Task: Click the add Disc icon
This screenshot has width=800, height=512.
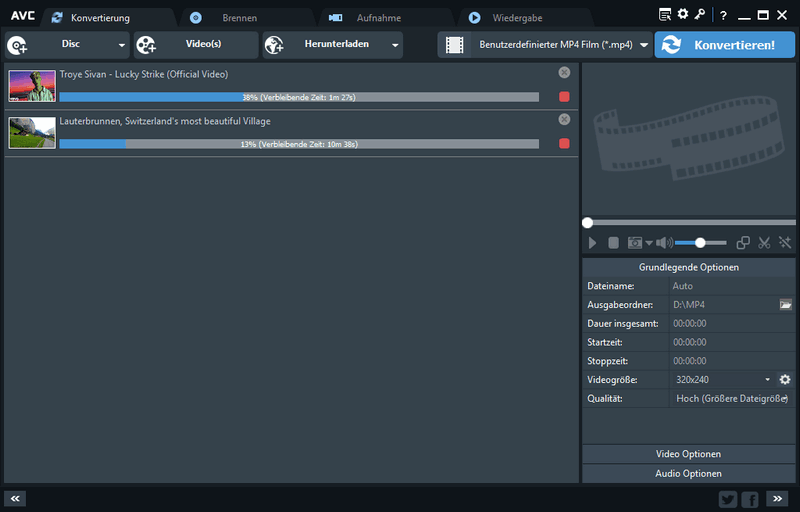Action: (x=17, y=45)
